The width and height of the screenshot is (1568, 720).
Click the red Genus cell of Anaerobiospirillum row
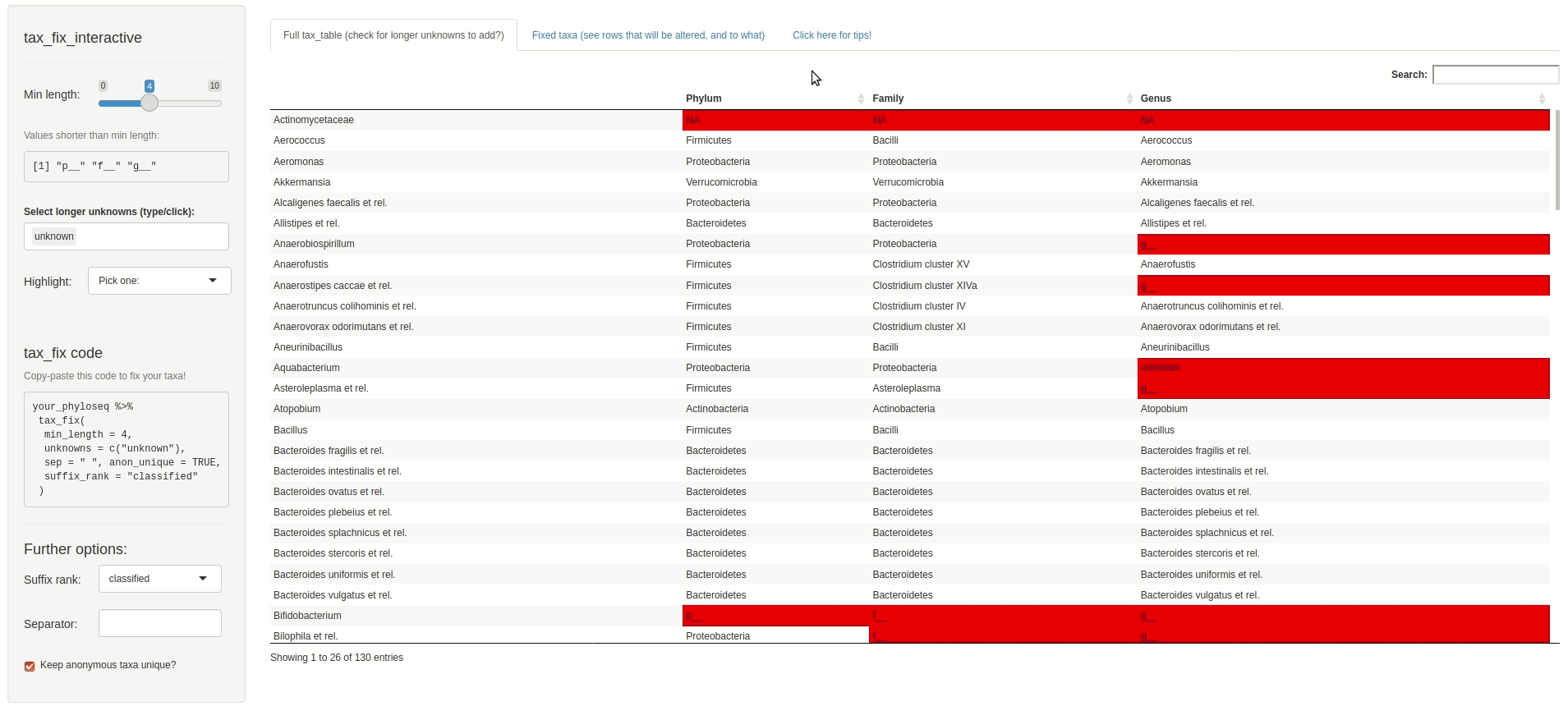coord(1343,244)
